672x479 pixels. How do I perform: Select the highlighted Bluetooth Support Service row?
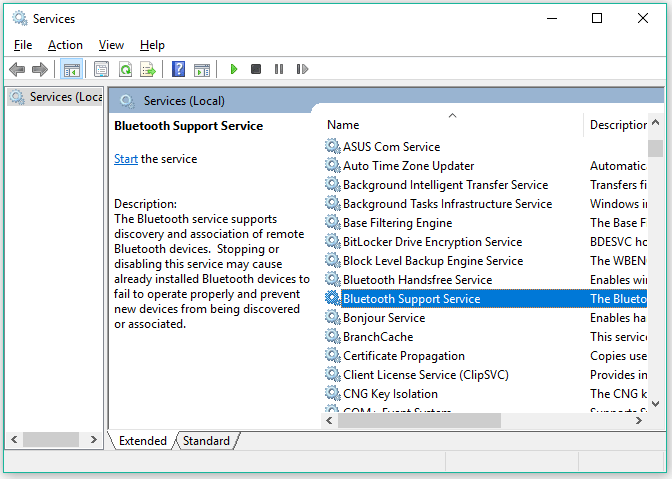[x=485, y=299]
